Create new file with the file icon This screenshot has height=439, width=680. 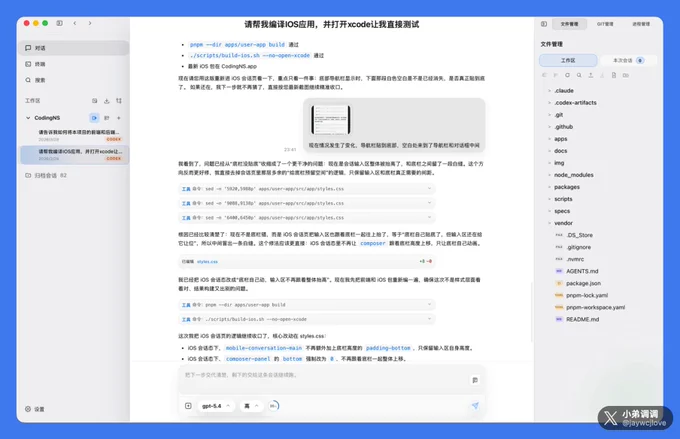pos(614,75)
